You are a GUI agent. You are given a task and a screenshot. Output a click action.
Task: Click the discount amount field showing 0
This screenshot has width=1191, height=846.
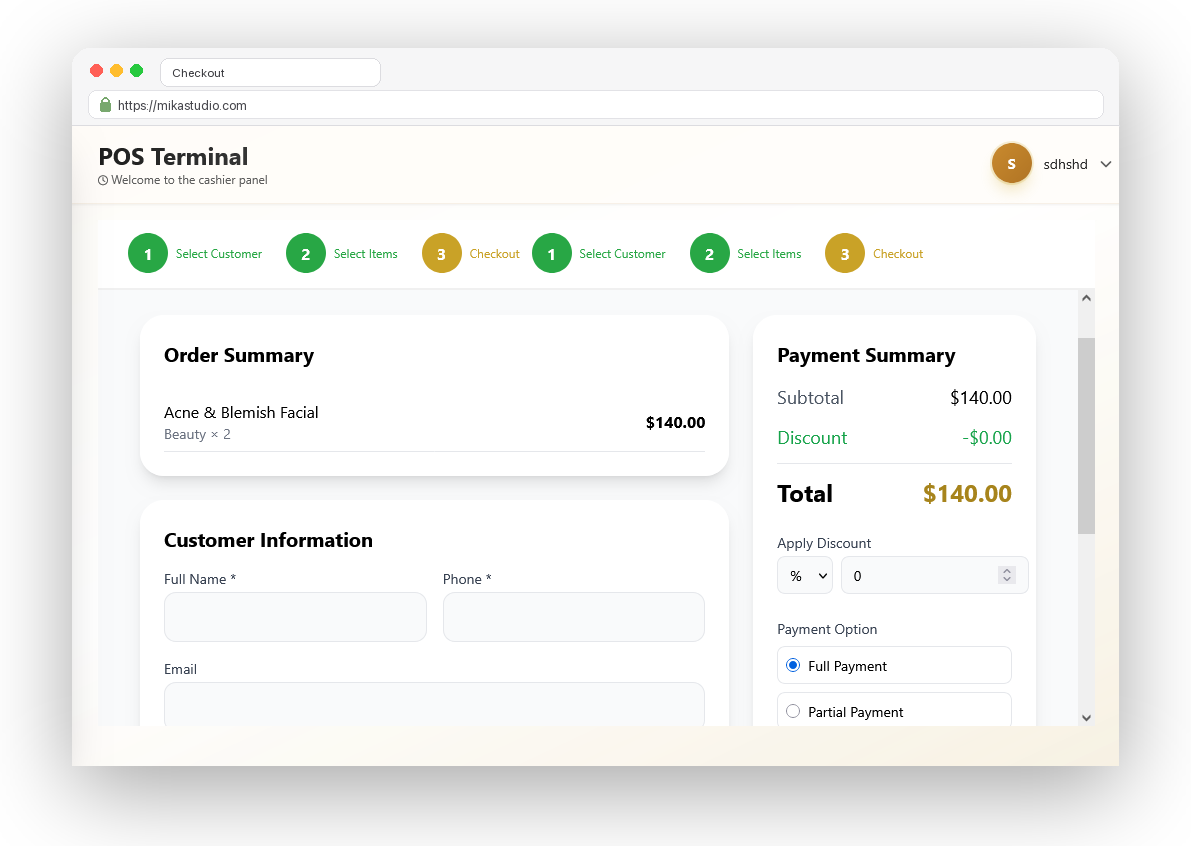coord(934,576)
